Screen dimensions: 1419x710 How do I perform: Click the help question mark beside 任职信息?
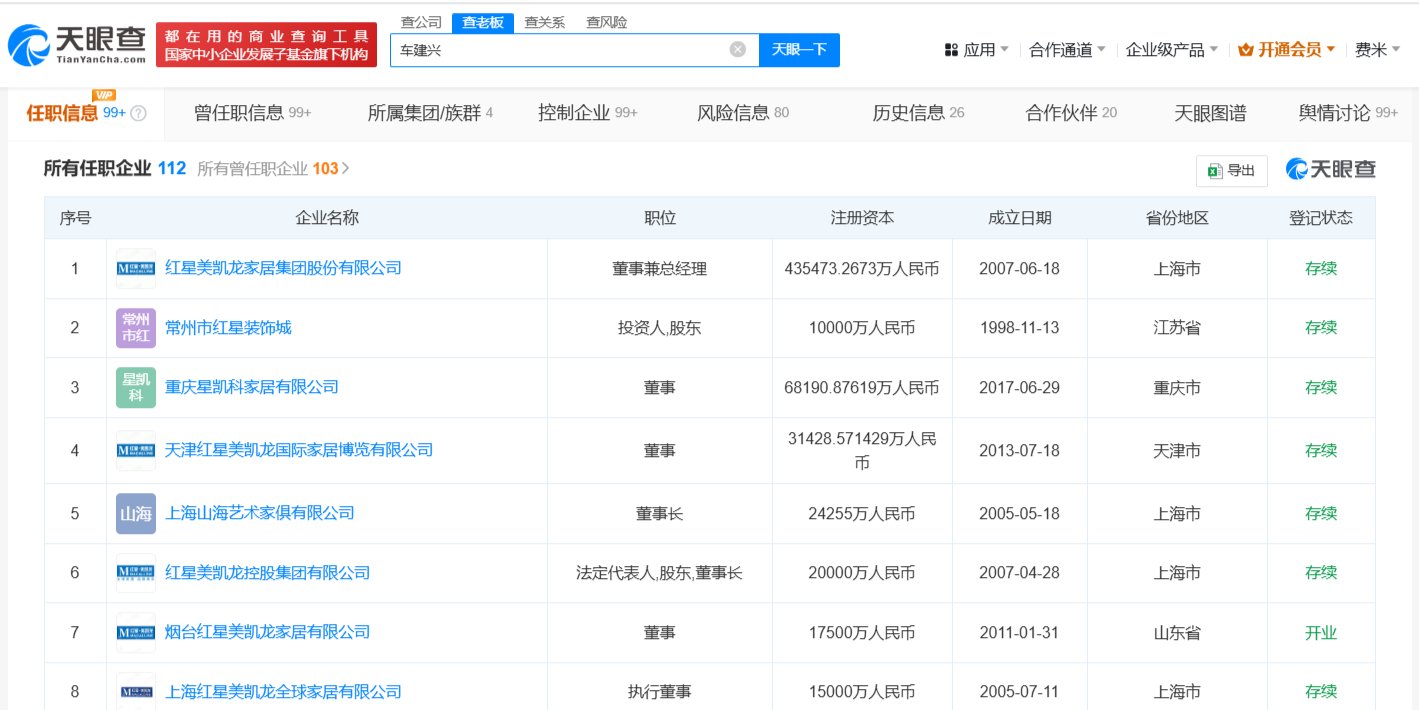coord(139,114)
